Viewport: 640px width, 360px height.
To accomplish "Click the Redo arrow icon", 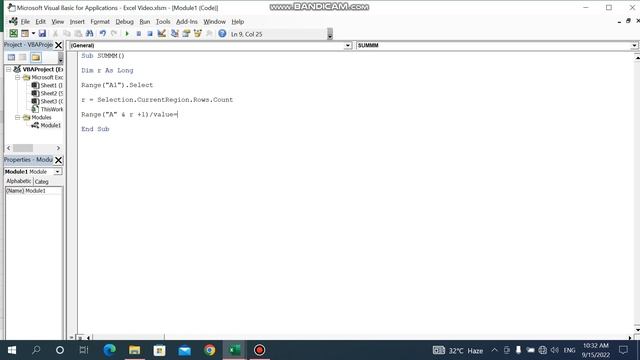I will click(x=114, y=33).
